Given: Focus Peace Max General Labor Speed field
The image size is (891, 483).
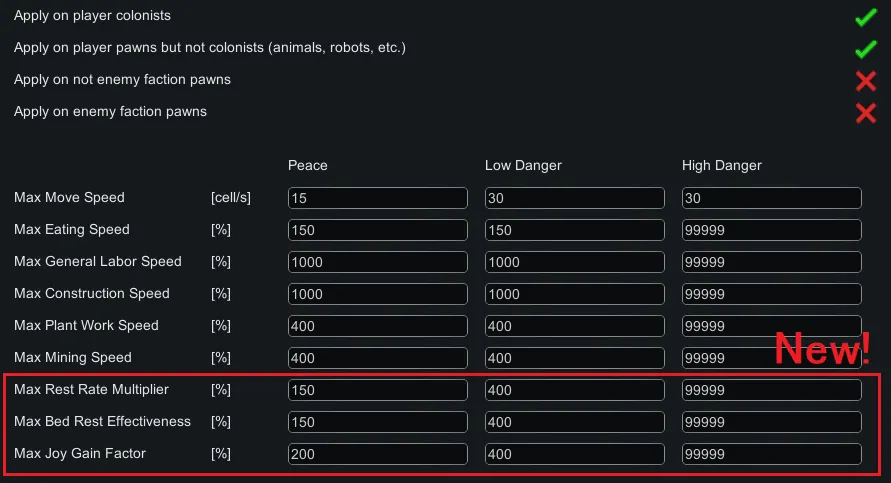Looking at the screenshot, I should [377, 262].
